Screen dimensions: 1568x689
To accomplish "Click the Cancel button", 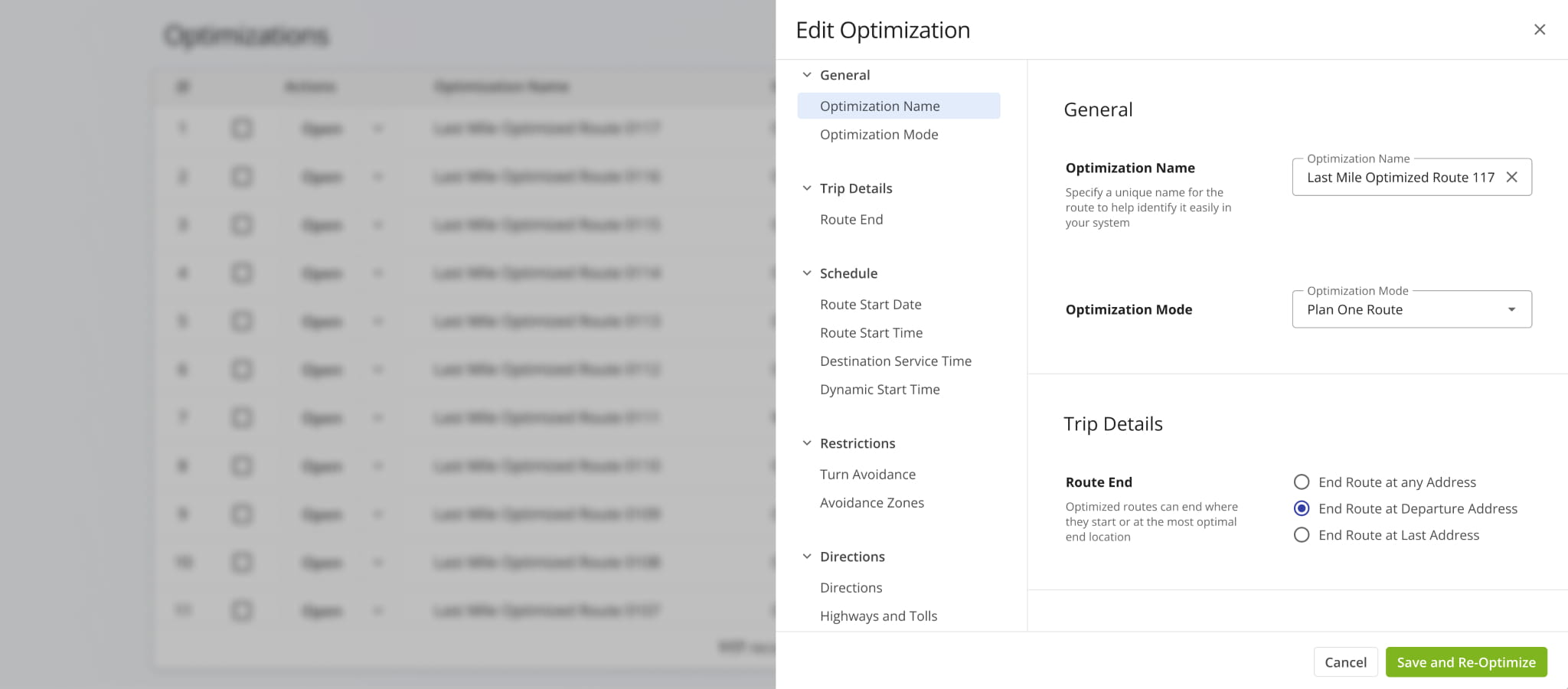I will coord(1345,662).
